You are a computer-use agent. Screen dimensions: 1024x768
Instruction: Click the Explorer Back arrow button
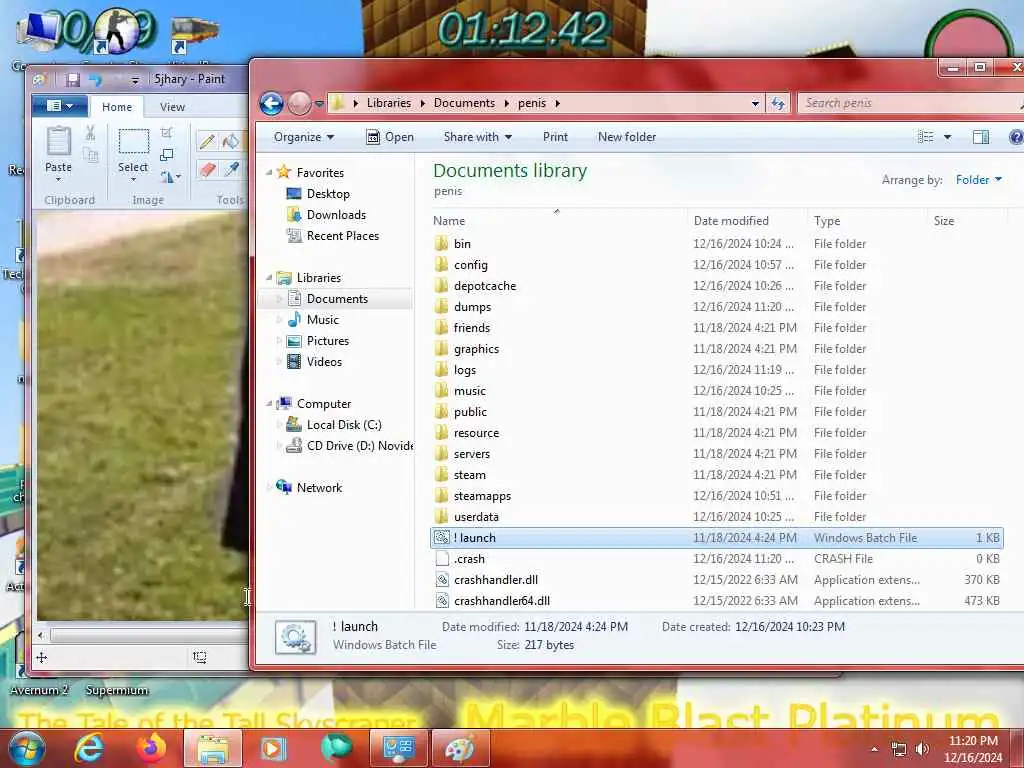click(272, 103)
